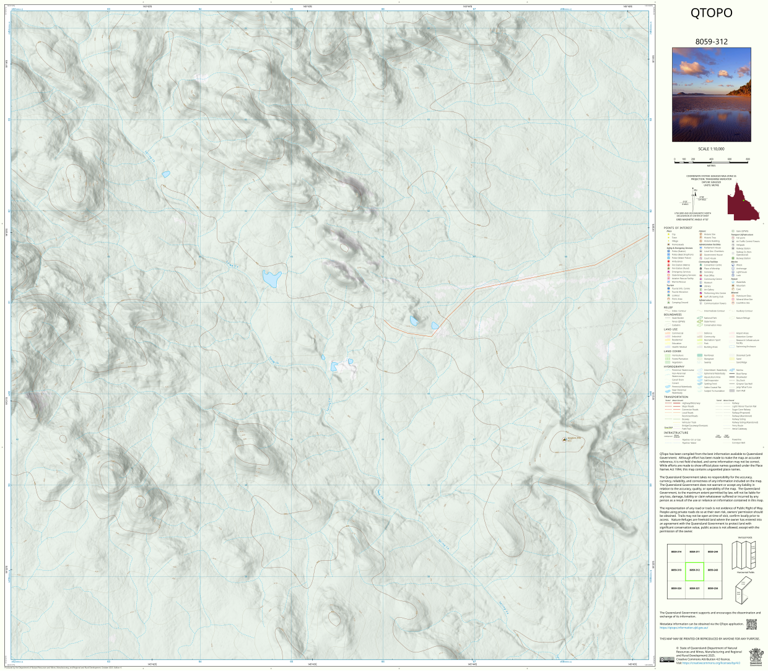Click the Queensland Government coat of arms

[757, 655]
